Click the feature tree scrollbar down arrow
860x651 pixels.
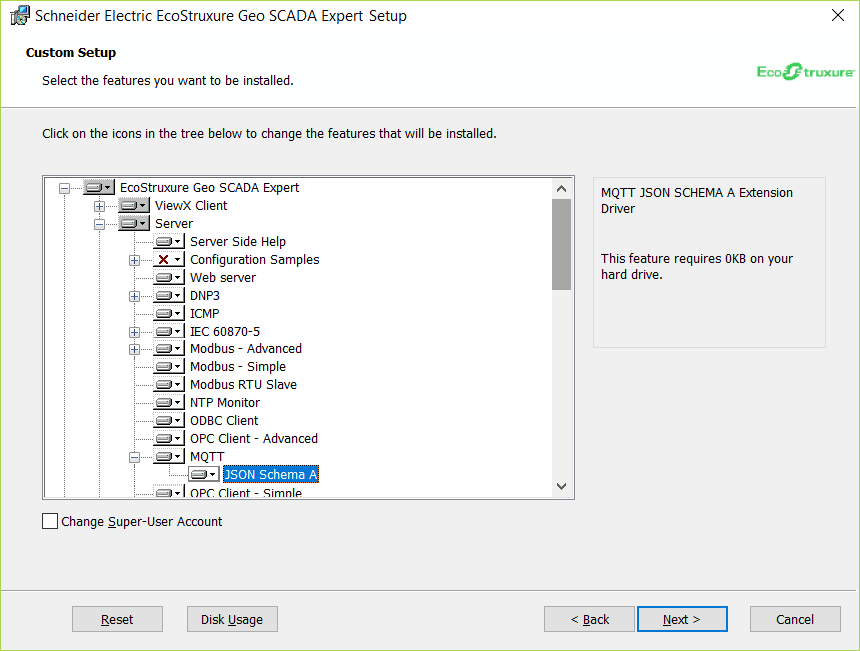(561, 487)
